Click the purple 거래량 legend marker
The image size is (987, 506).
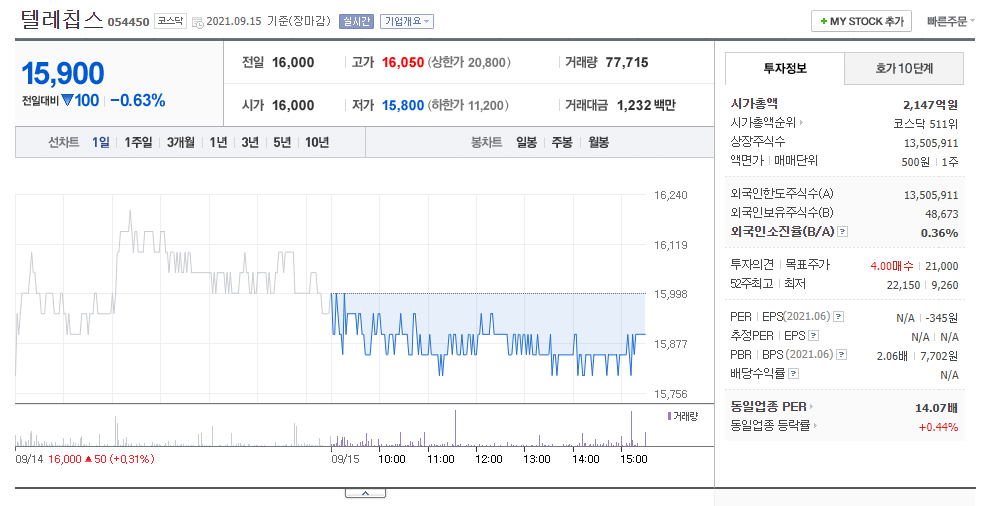coord(669,416)
